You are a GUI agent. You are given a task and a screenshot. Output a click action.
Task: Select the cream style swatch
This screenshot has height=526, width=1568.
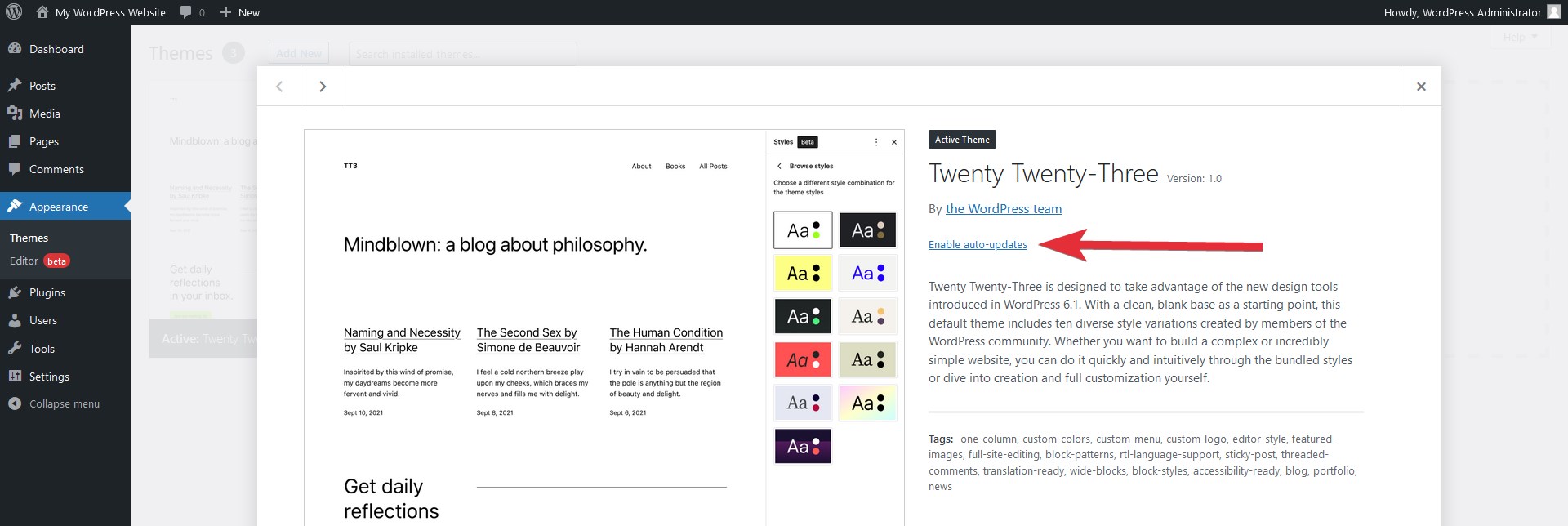pos(867,317)
